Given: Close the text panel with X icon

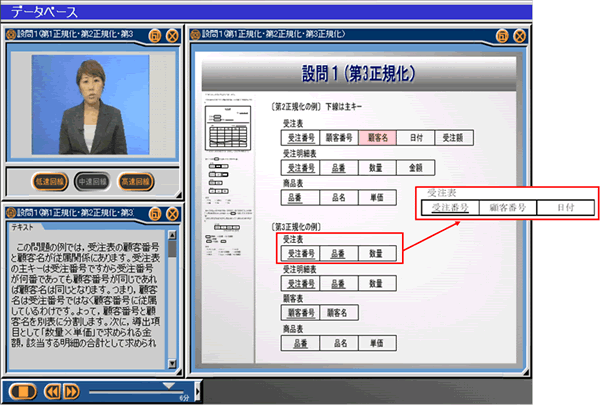Looking at the screenshot, I should click(x=171, y=213).
